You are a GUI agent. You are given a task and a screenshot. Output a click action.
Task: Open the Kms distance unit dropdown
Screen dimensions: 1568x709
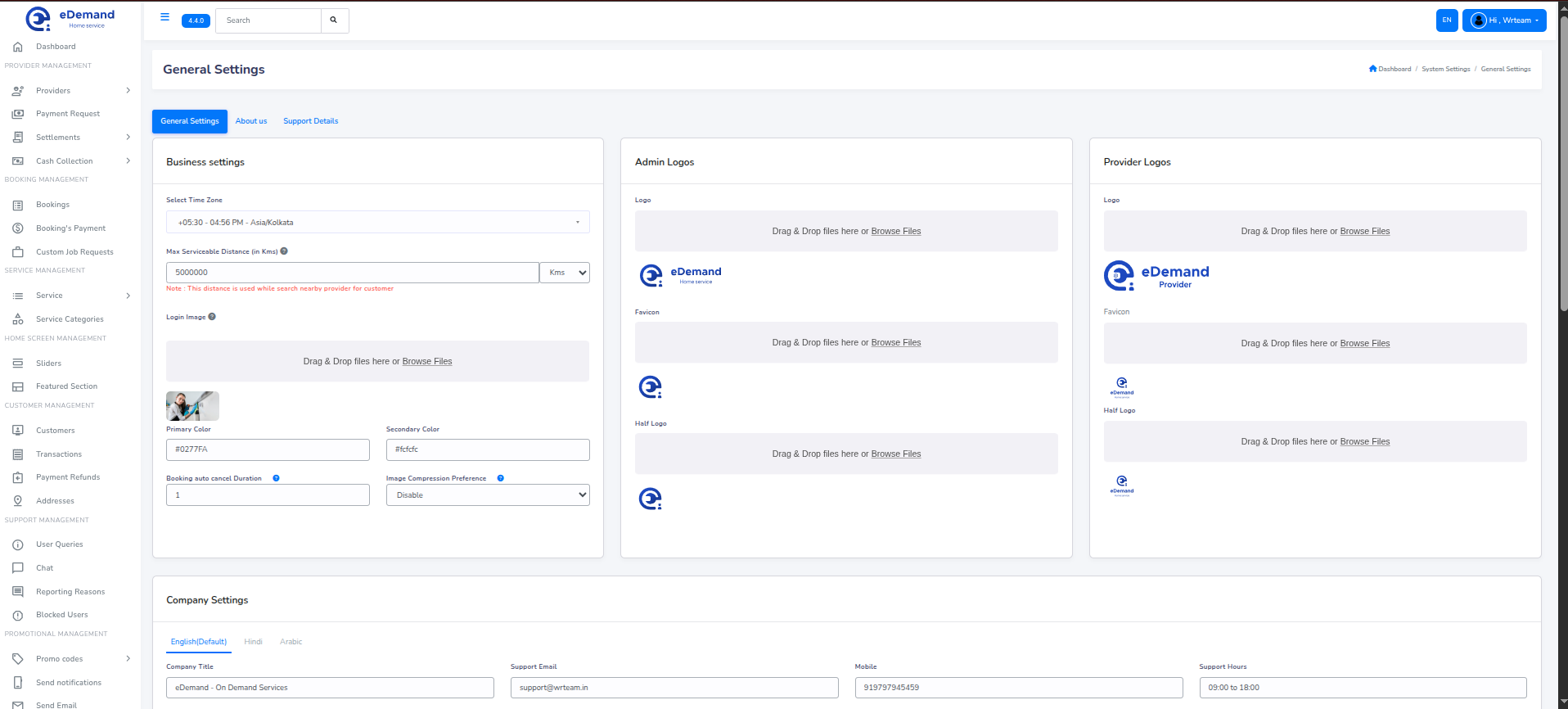click(565, 273)
